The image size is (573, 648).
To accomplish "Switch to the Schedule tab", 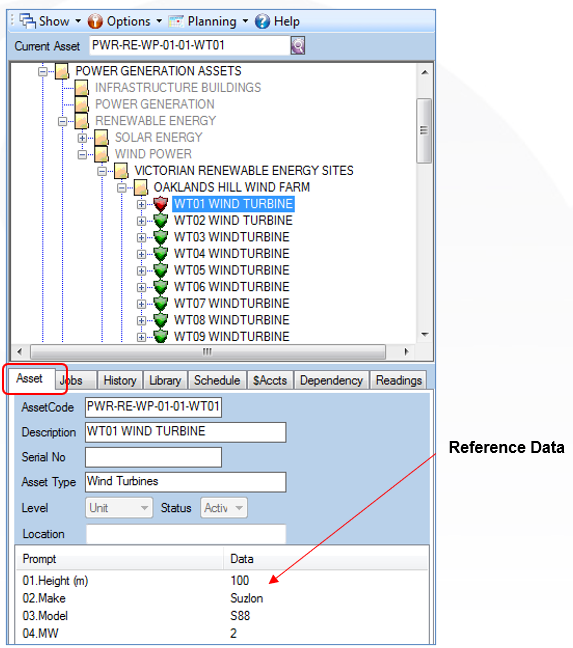I will coord(217,380).
